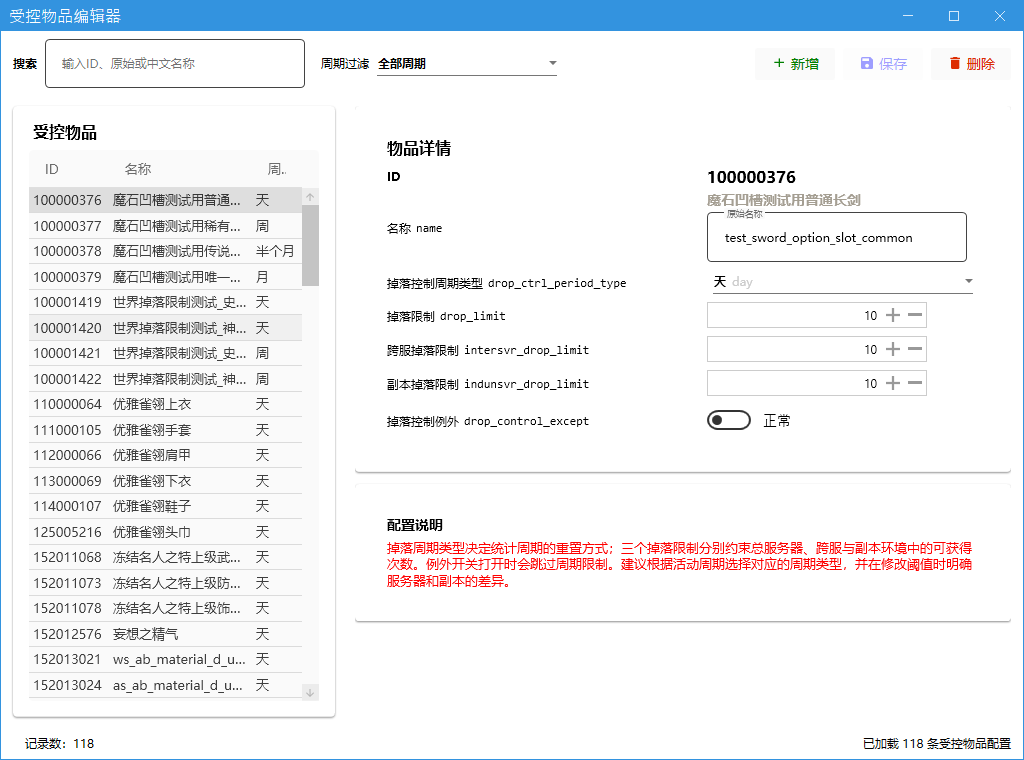Screen dimensions: 1024x760
Task: Toggle the 掉落控制例外 switch
Action: pyautogui.click(x=729, y=420)
